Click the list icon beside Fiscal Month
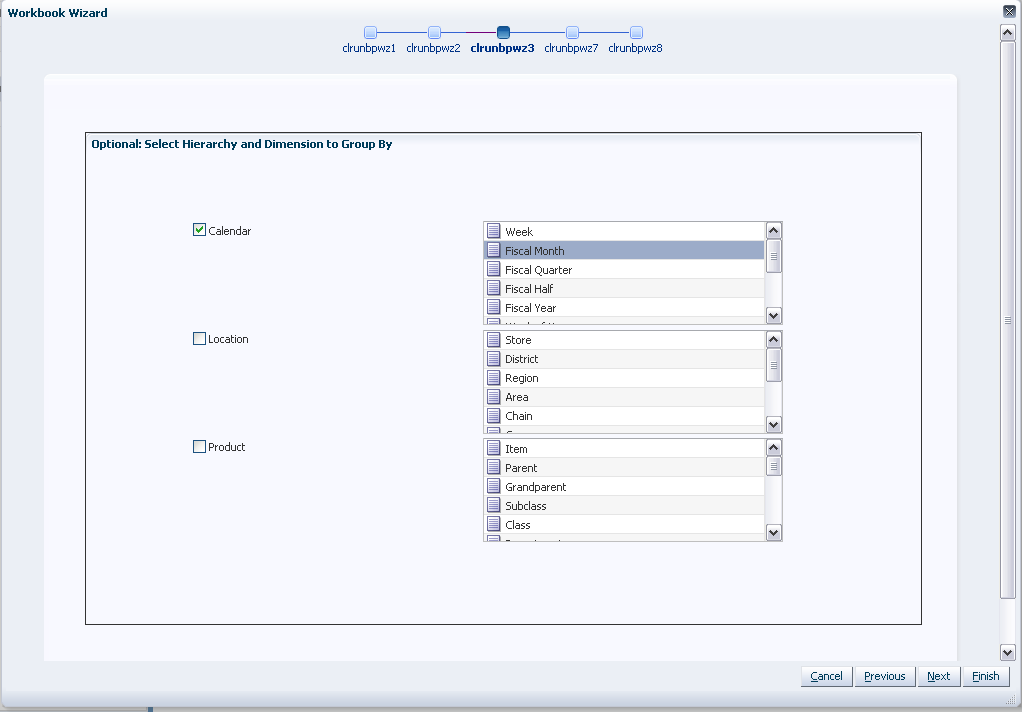This screenshot has width=1022, height=712. click(x=493, y=250)
